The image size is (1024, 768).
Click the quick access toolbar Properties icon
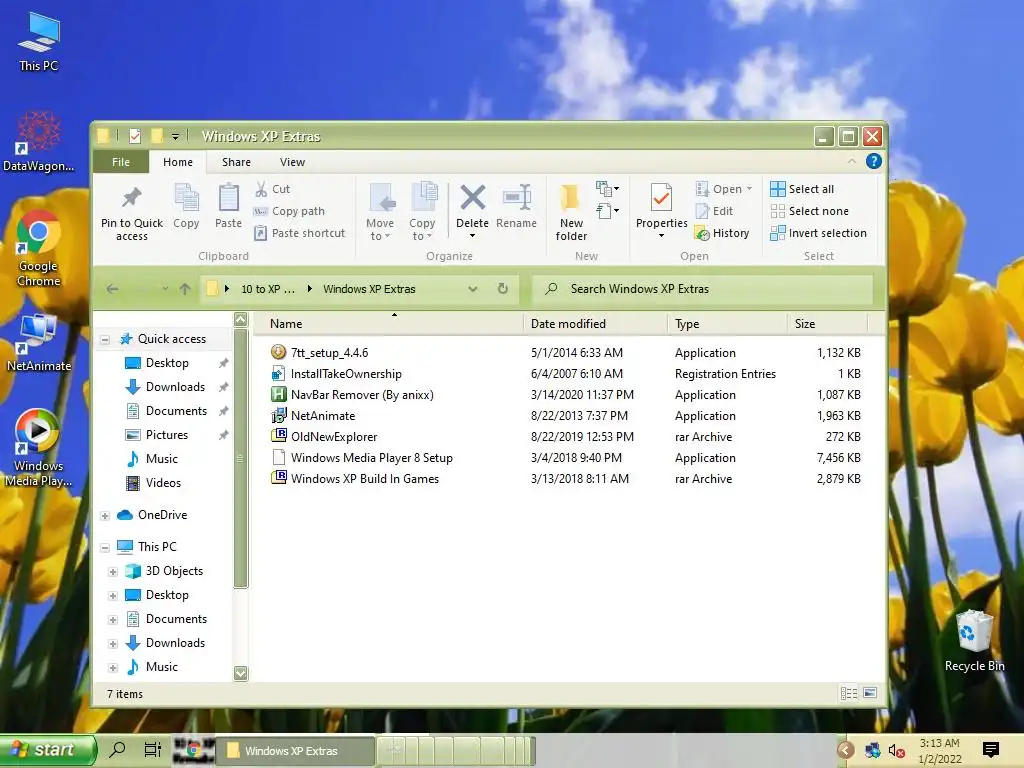135,136
